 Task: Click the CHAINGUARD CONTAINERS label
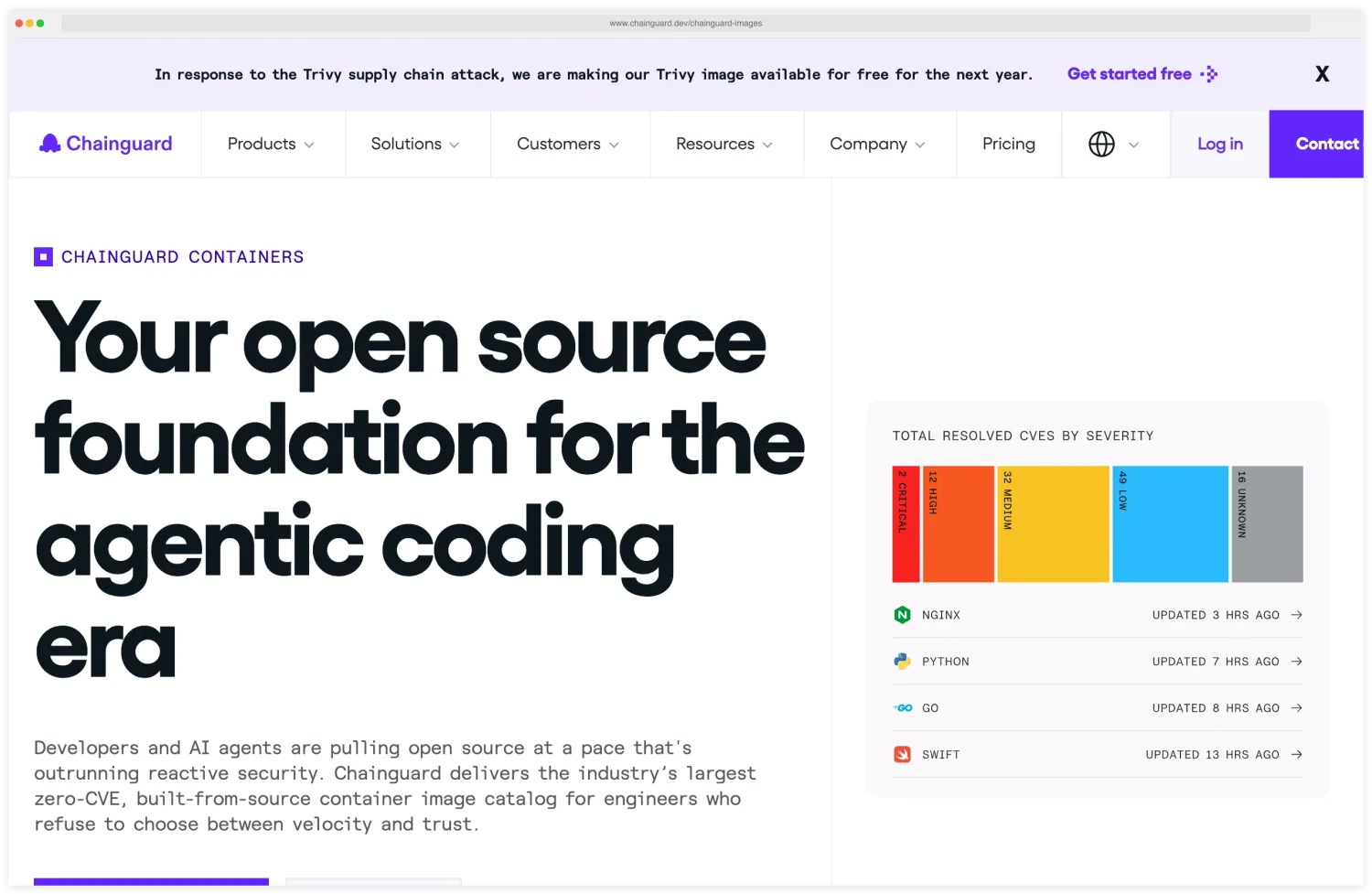(183, 257)
